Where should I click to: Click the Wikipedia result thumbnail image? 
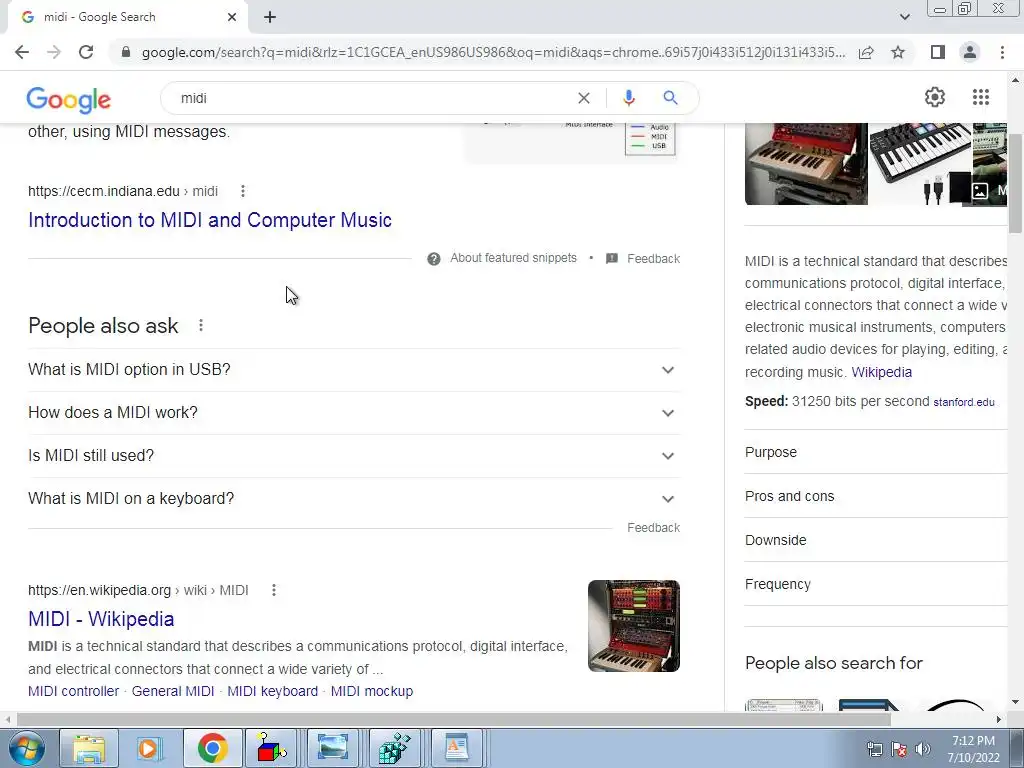pos(634,626)
